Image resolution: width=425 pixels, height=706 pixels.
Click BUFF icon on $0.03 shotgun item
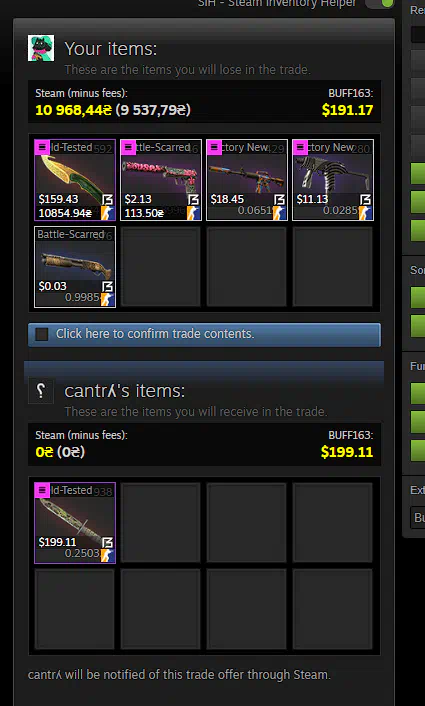[107, 287]
